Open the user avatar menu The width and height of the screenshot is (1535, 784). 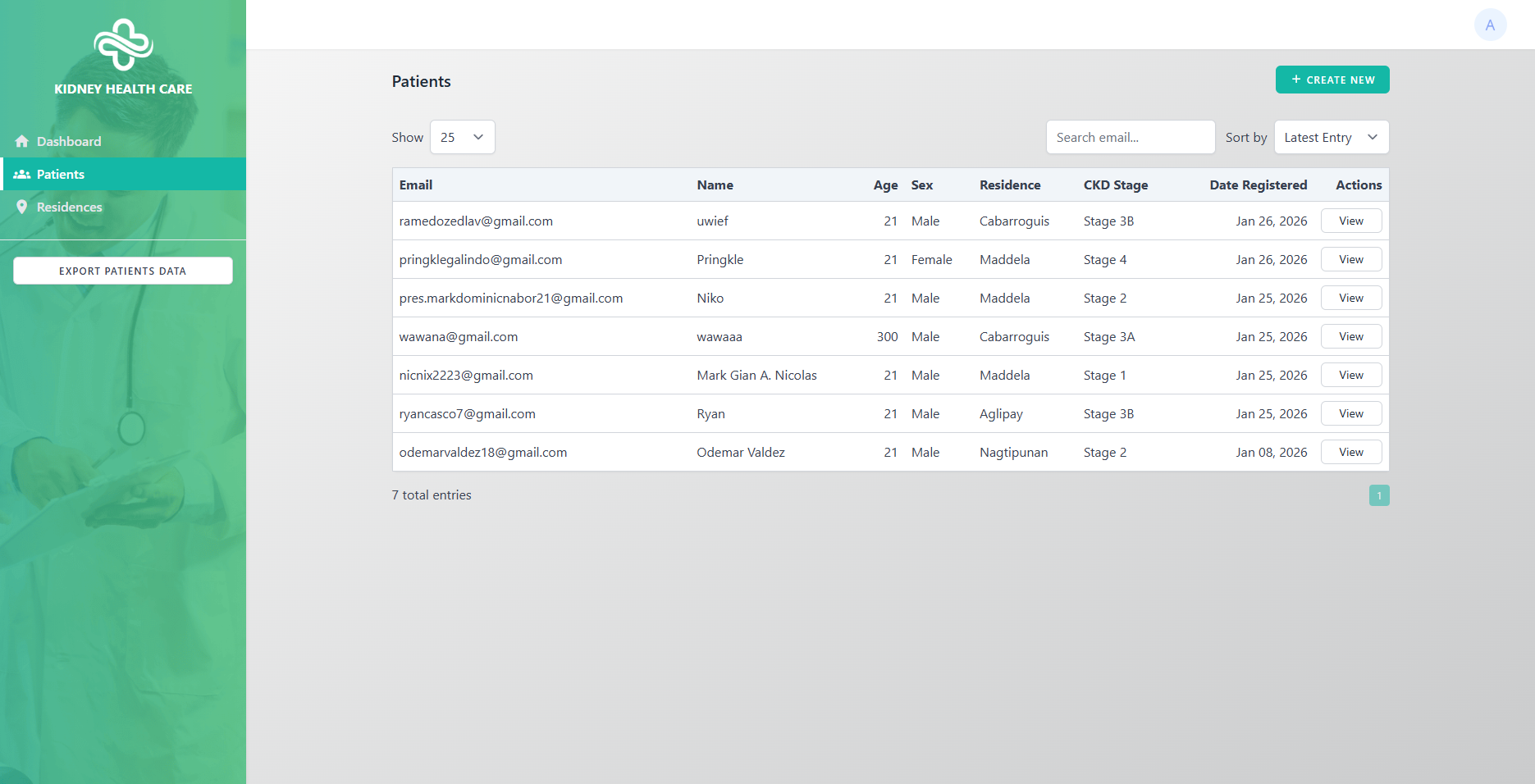(x=1490, y=25)
